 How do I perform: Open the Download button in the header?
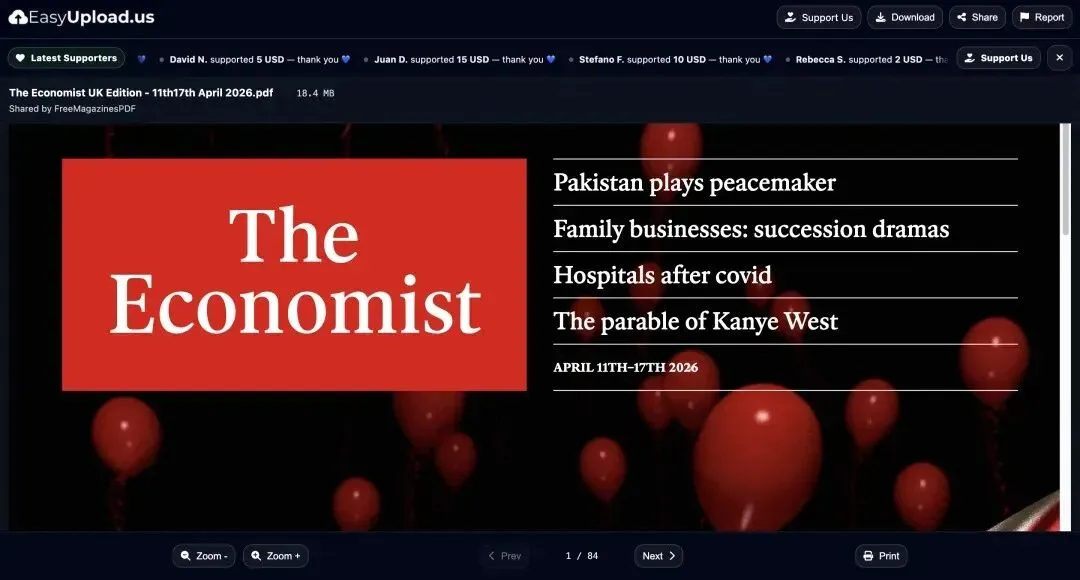904,17
